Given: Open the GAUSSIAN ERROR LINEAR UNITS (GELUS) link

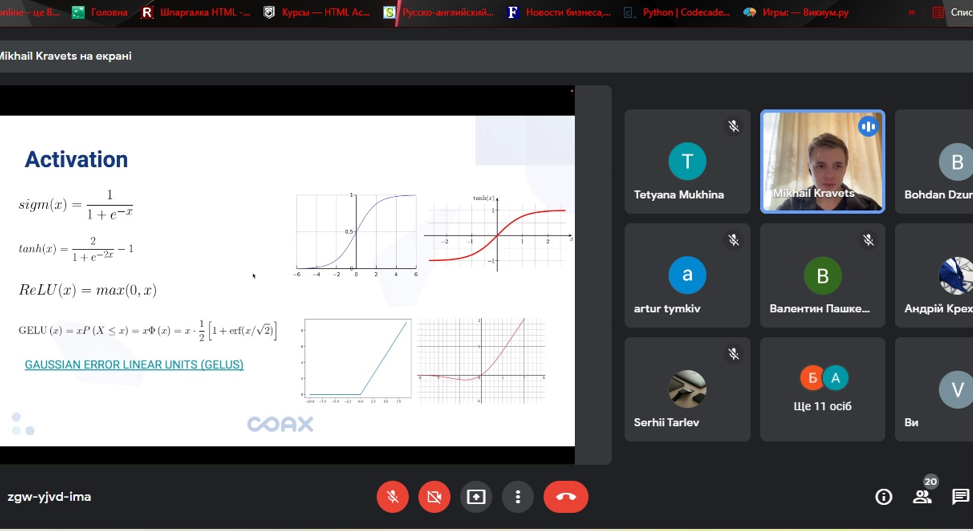Looking at the screenshot, I should point(134,365).
